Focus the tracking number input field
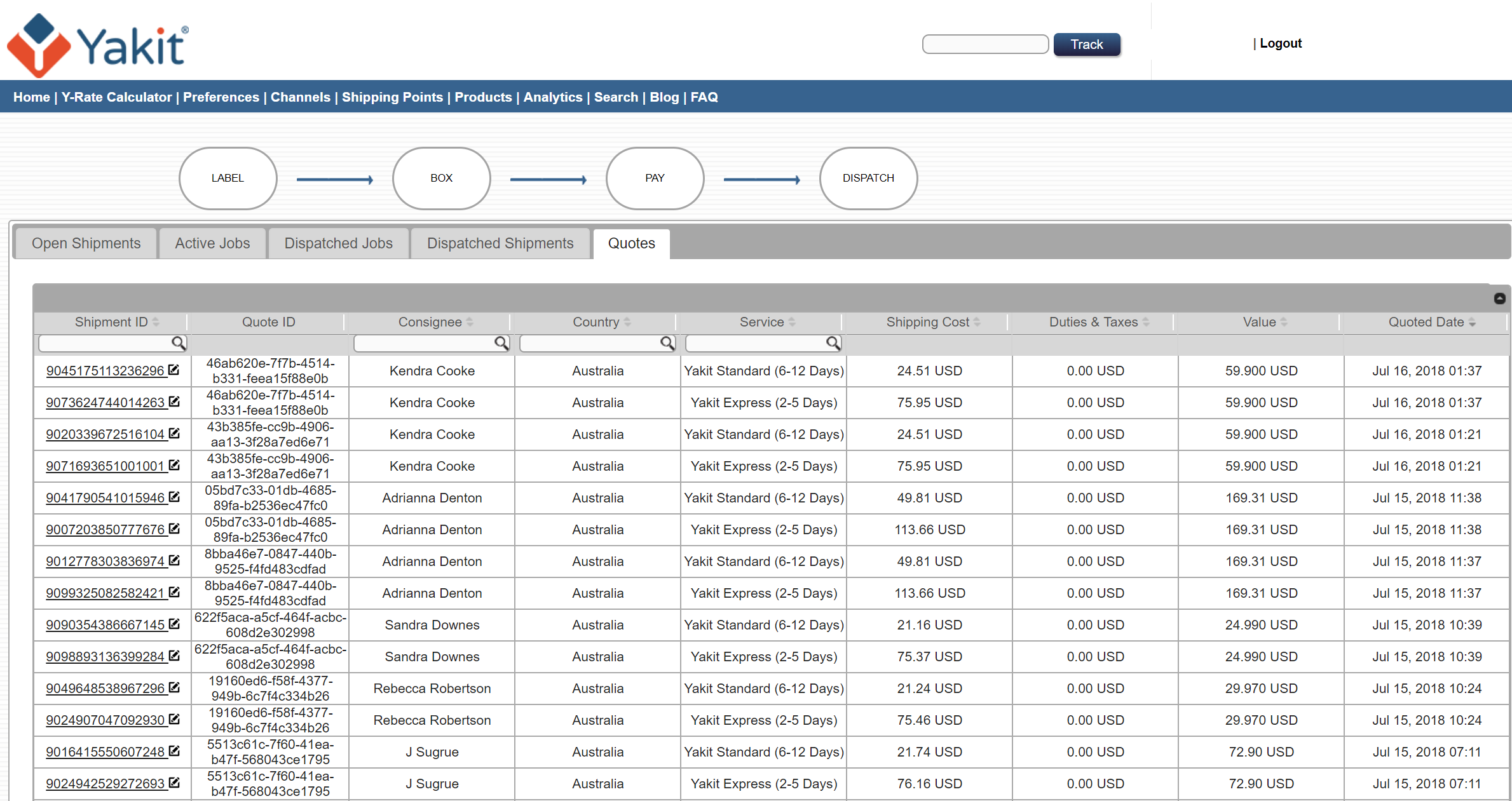The width and height of the screenshot is (1512, 801). (985, 44)
